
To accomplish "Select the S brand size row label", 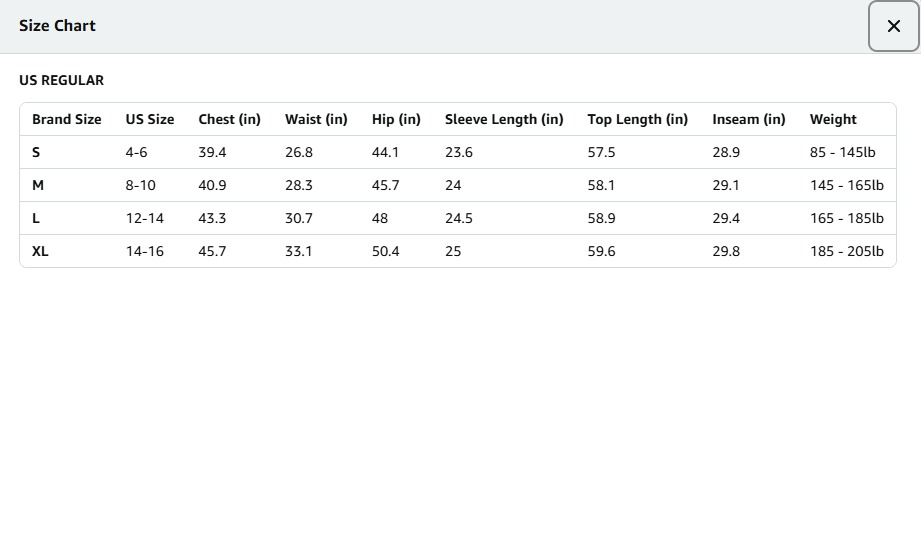I will [x=36, y=152].
